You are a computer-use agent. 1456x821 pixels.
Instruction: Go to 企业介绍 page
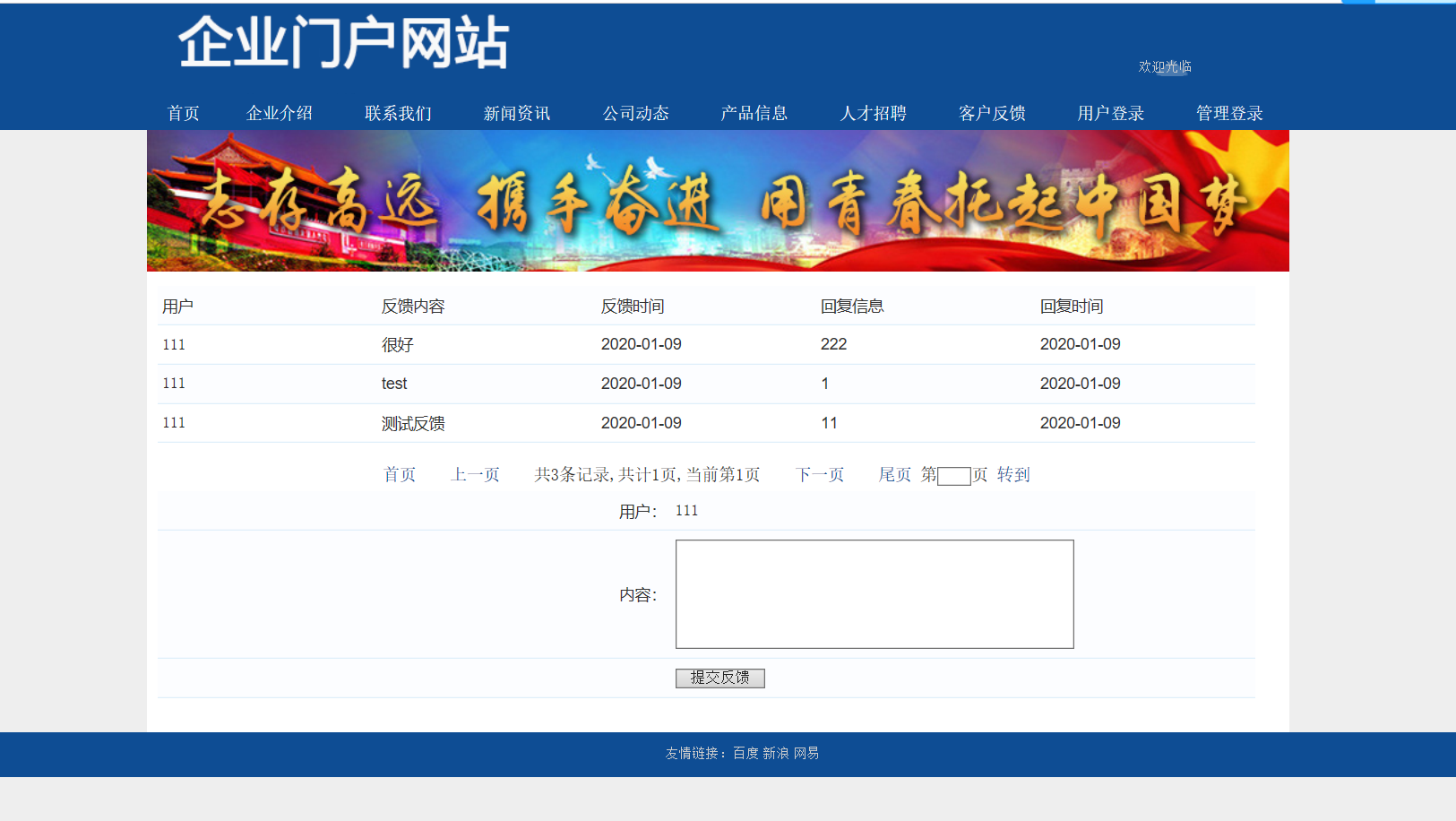(x=280, y=113)
